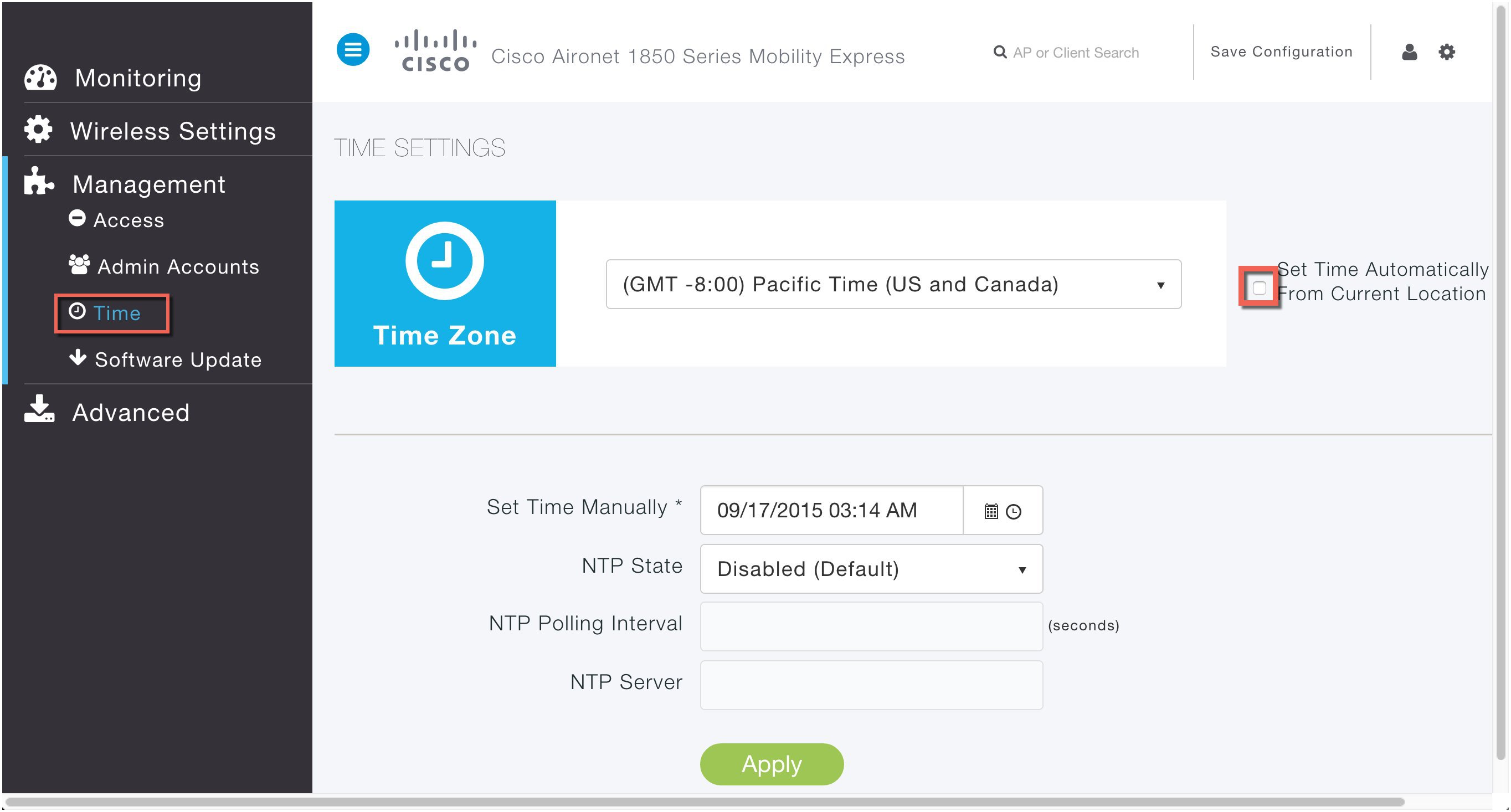Click the Advanced download icon

pos(39,409)
